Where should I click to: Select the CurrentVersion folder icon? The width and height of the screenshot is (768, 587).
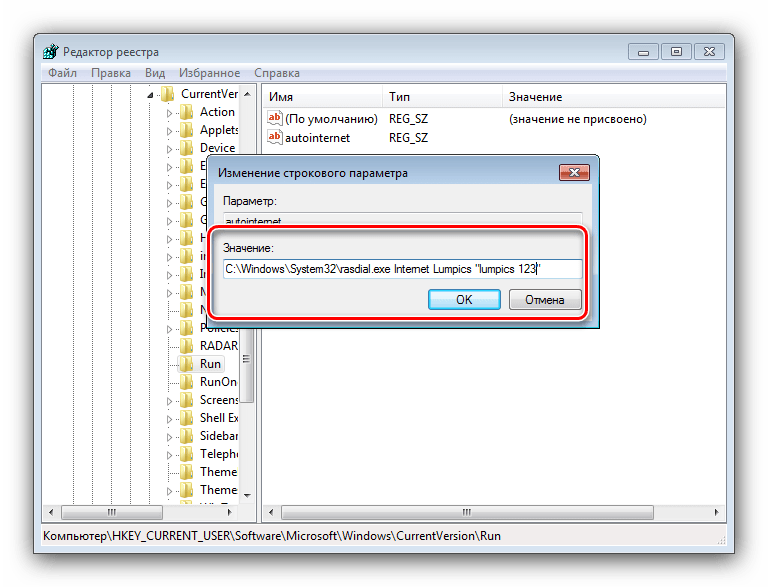pos(168,94)
